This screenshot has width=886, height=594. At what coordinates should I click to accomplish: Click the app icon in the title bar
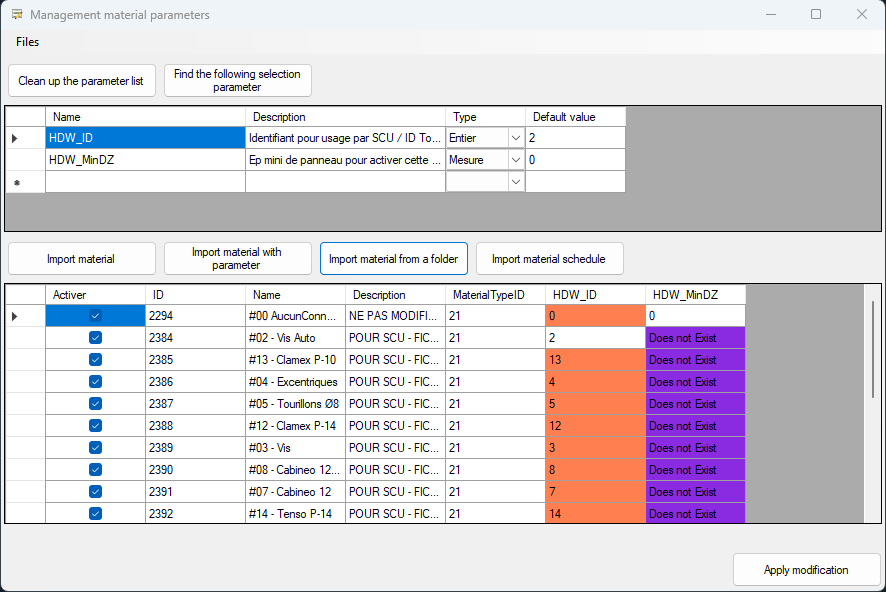pyautogui.click(x=17, y=14)
